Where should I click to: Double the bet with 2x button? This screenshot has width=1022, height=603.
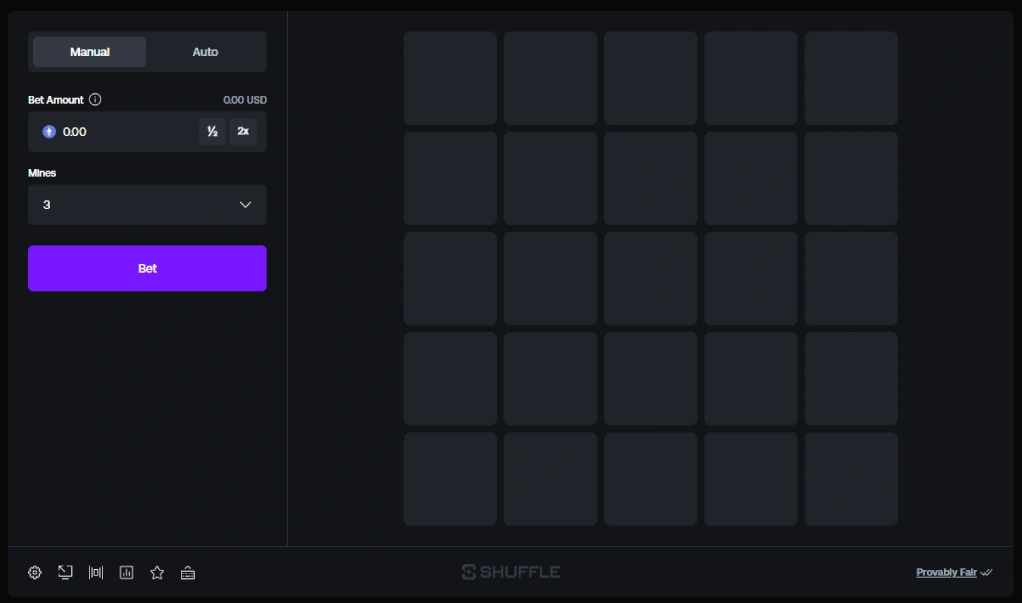click(x=243, y=132)
